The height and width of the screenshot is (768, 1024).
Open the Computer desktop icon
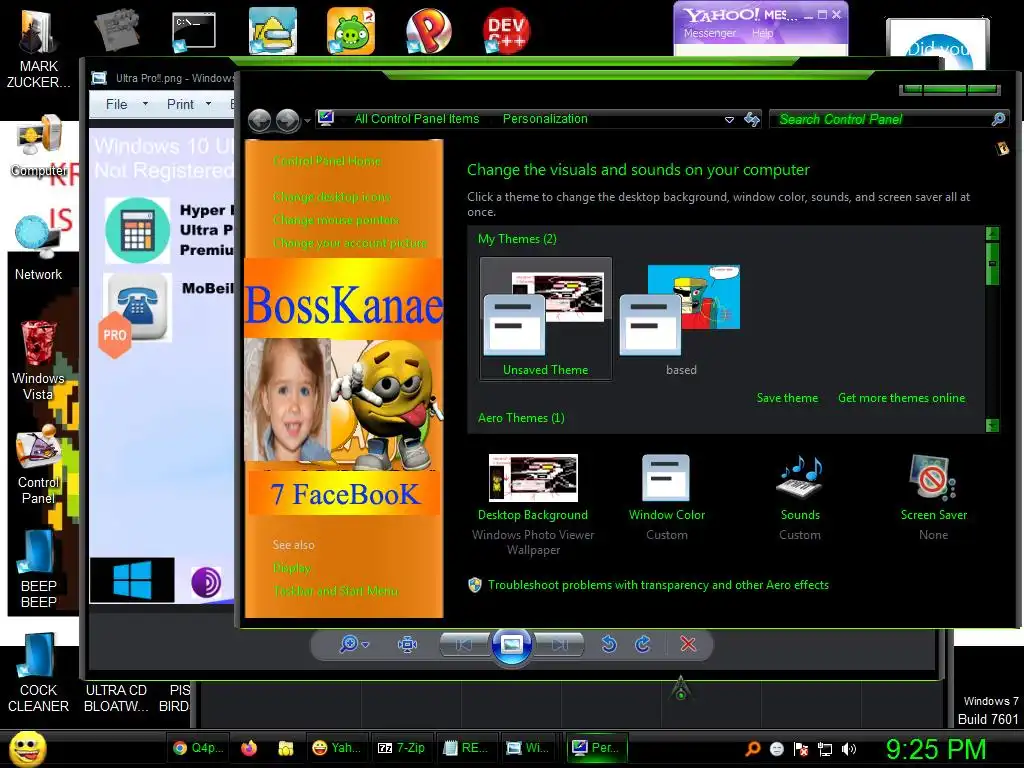point(39,146)
